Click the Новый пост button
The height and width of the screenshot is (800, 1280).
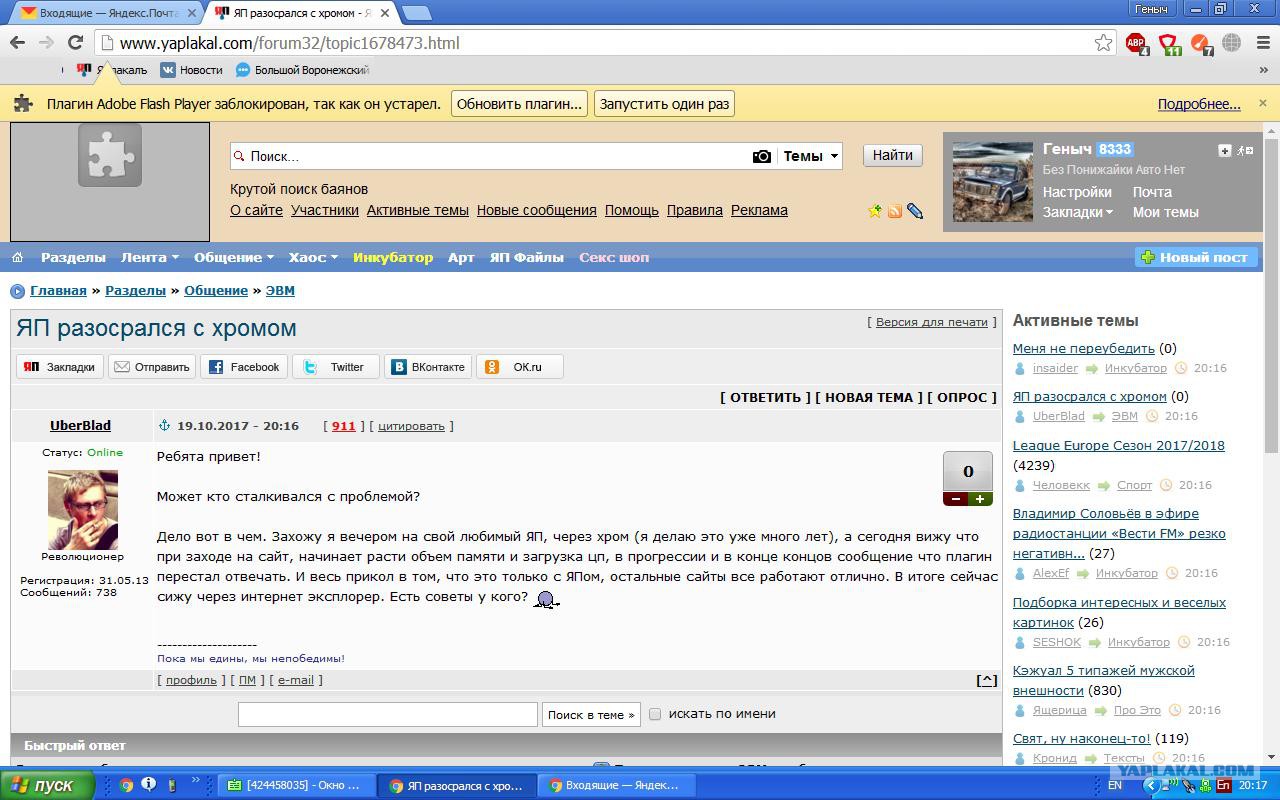click(x=1196, y=257)
